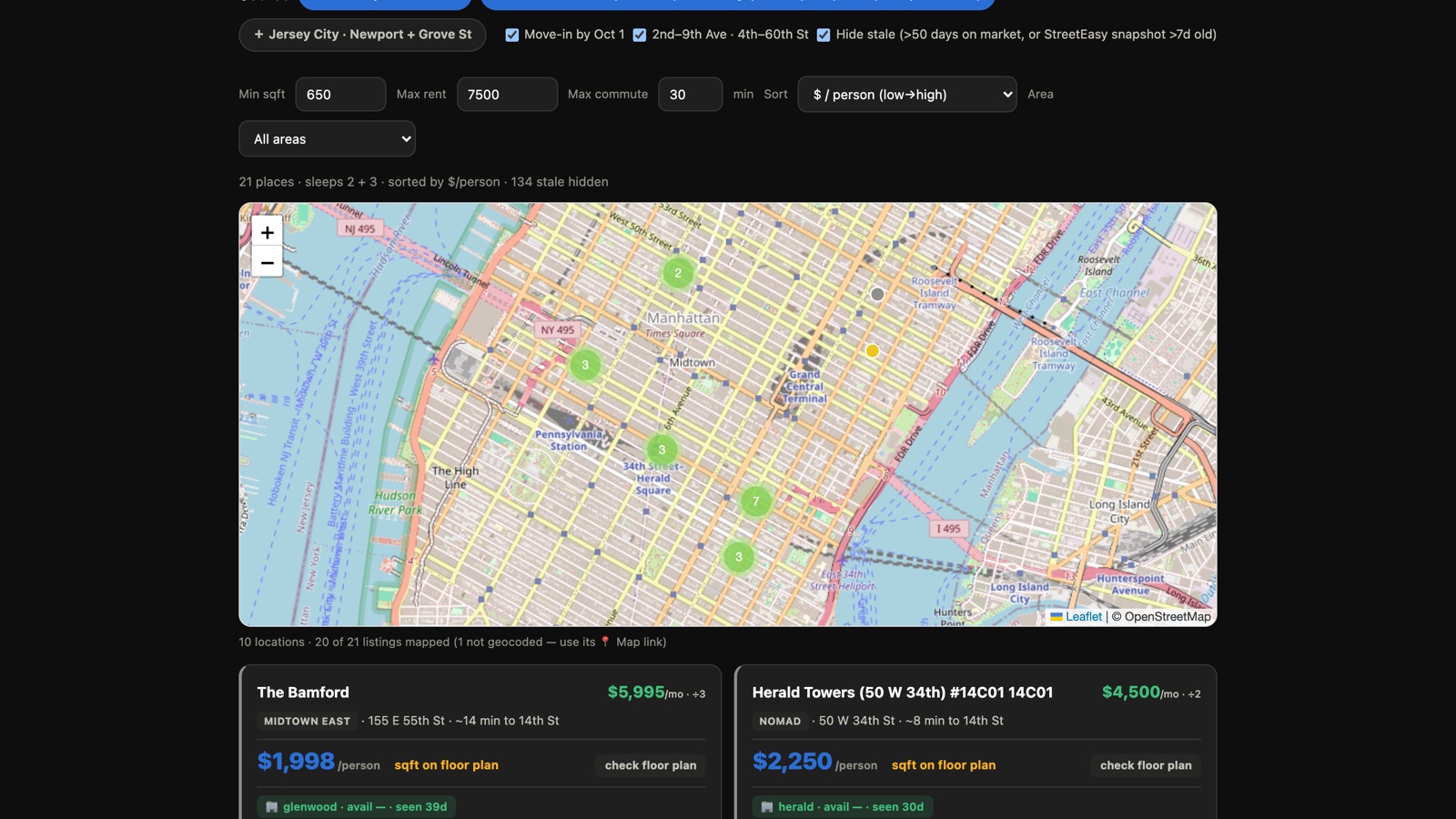
Task: Open the cluster marker showing 7
Action: 755,501
